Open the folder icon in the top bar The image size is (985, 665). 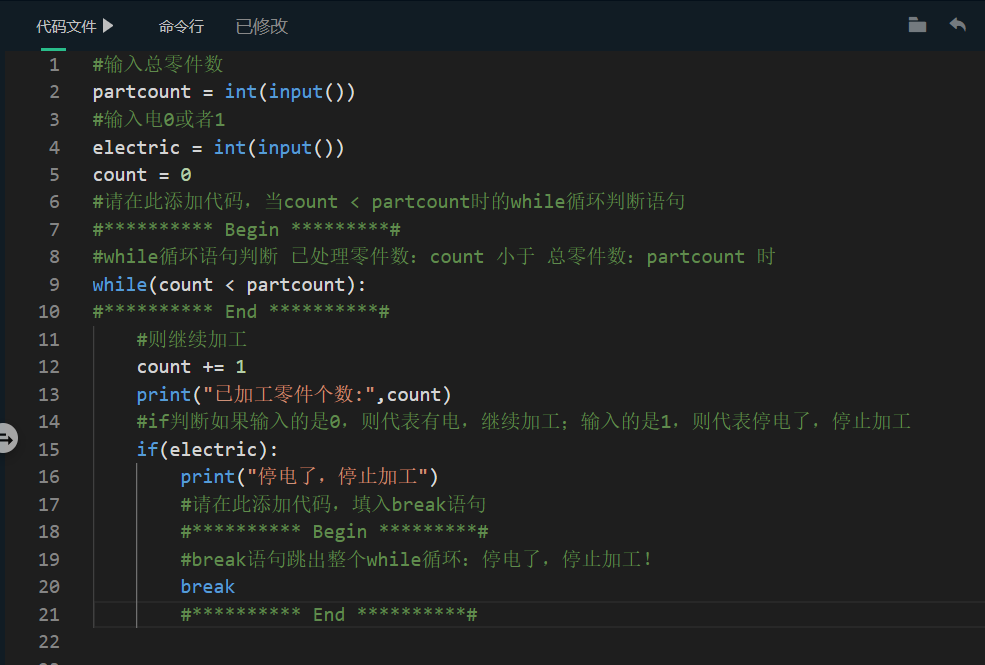pyautogui.click(x=917, y=25)
